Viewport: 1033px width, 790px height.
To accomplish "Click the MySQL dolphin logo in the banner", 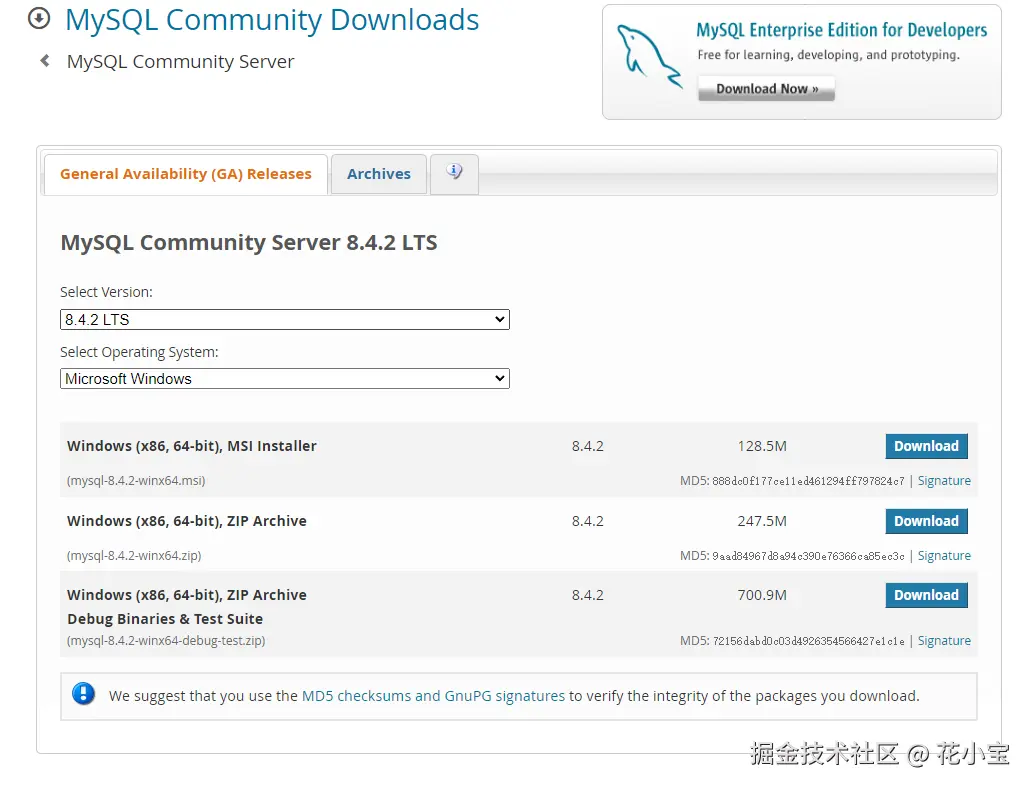I will [x=648, y=57].
